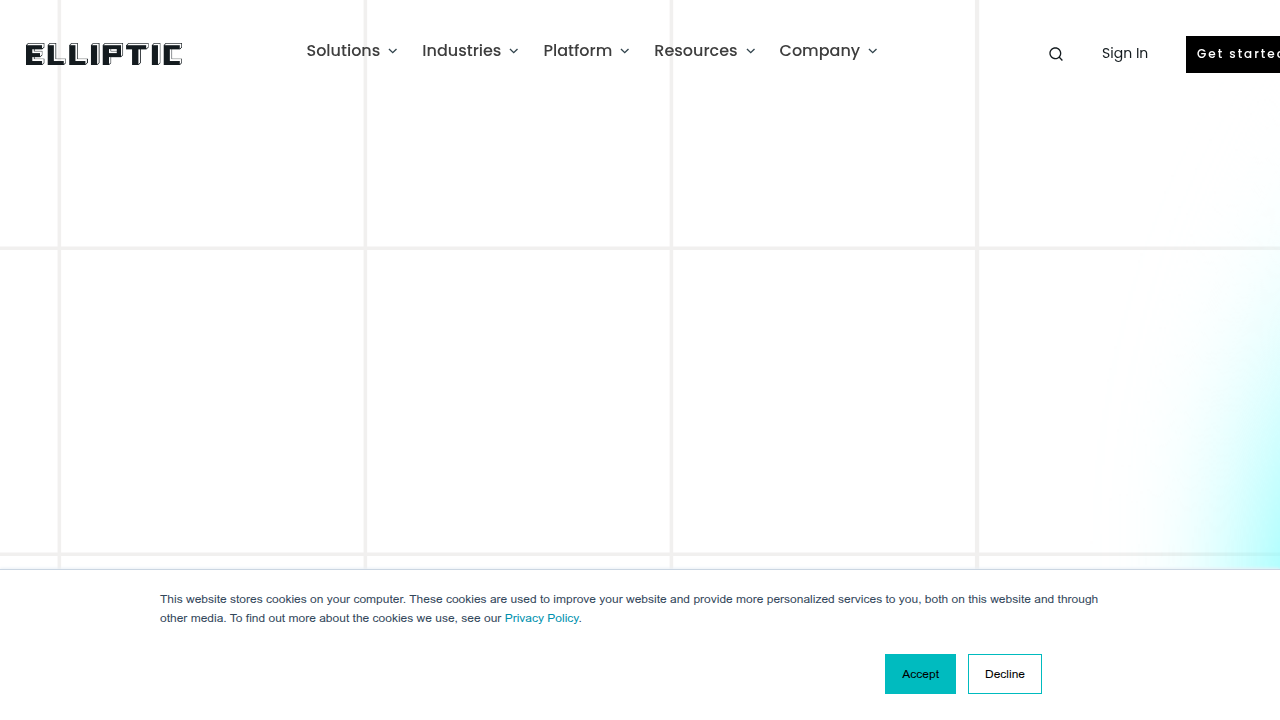
Task: Open the Solutions menu
Action: click(344, 51)
